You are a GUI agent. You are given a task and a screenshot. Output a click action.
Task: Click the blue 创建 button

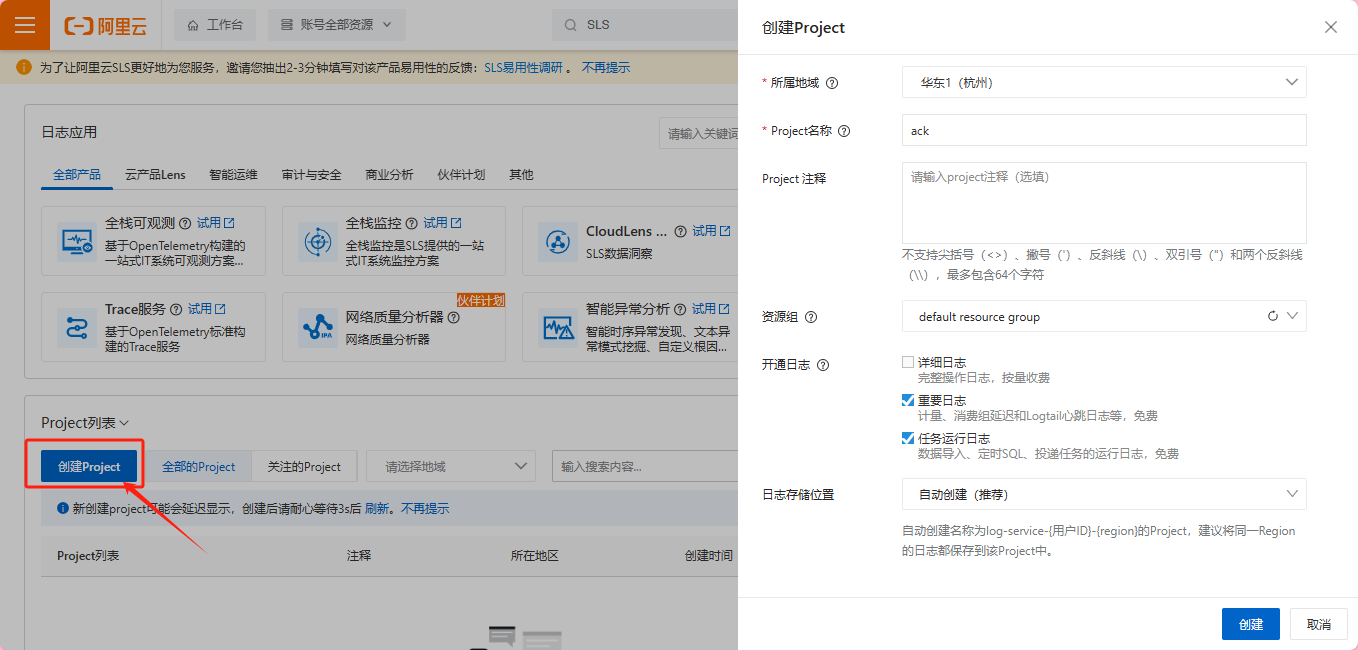coord(1251,624)
